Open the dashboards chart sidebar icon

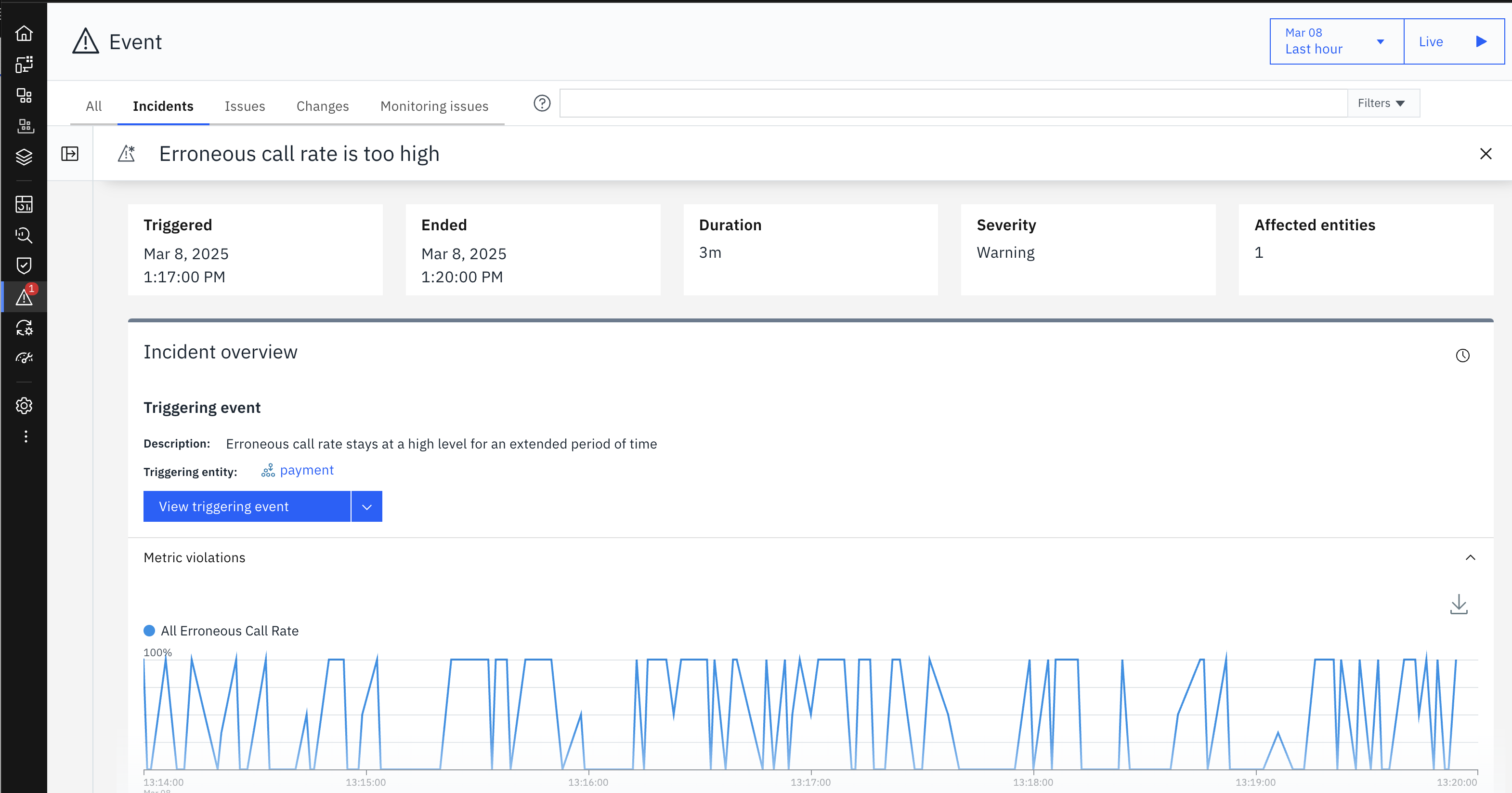coord(24,204)
